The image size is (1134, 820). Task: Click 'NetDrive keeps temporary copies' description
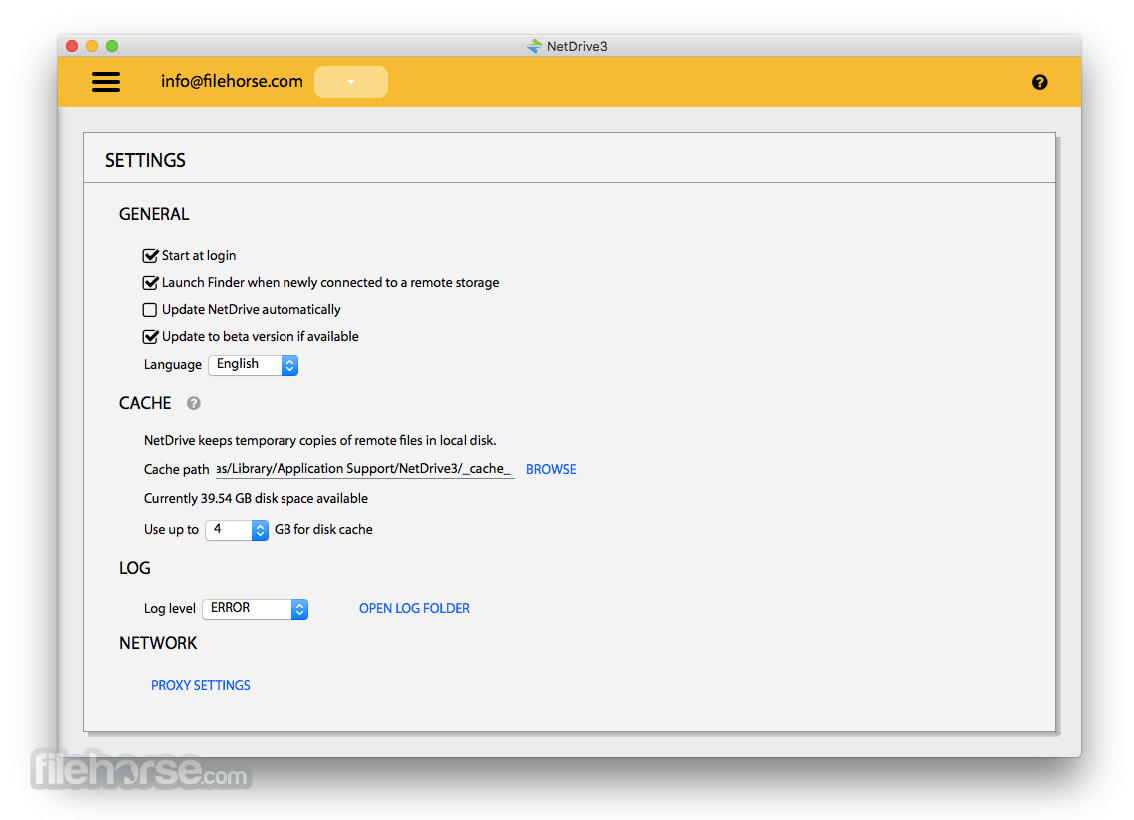click(320, 440)
